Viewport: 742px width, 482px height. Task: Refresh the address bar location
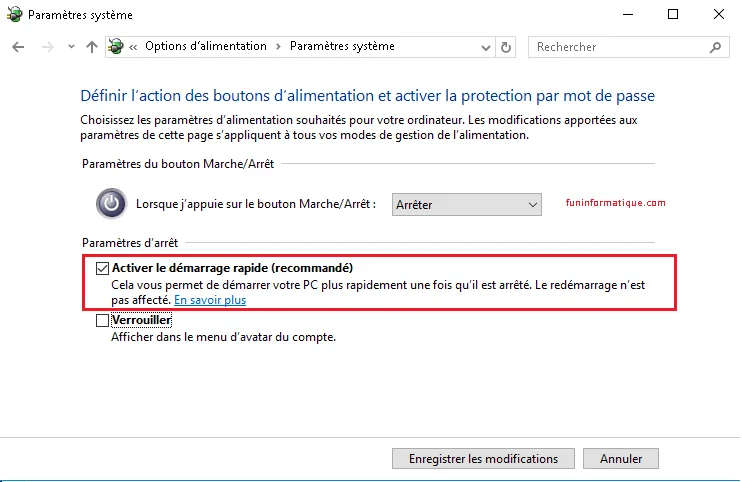pos(507,47)
